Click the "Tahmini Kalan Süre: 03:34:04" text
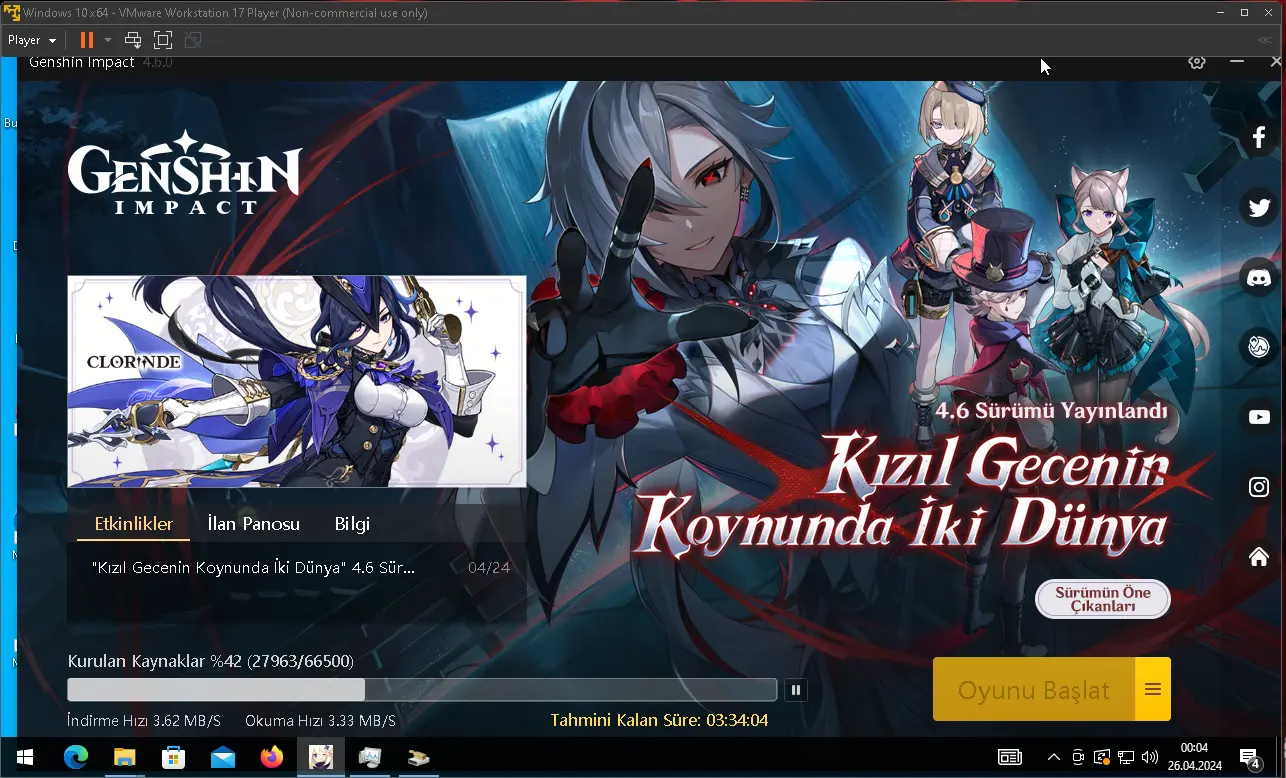1286x778 pixels. [660, 720]
